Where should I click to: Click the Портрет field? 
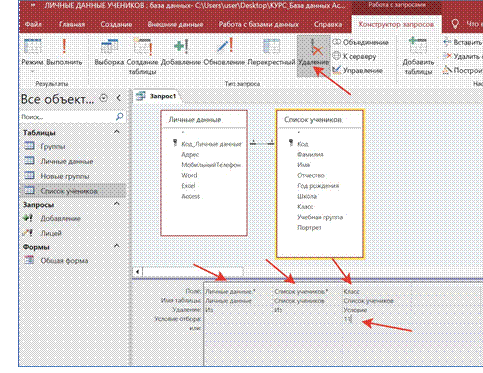[309, 228]
